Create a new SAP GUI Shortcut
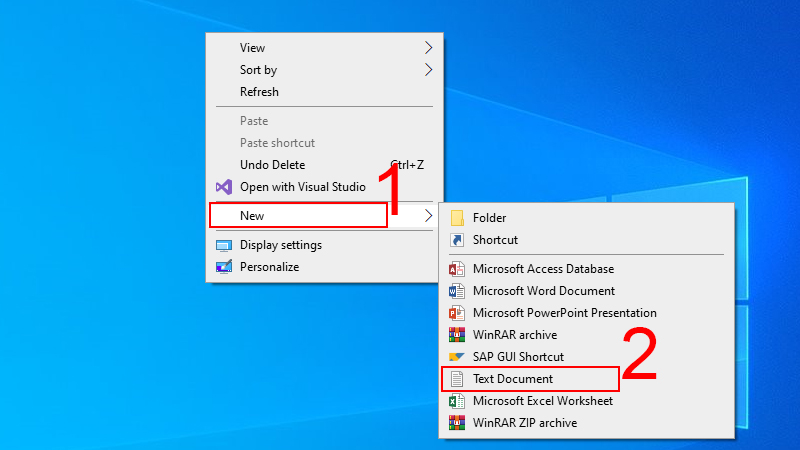 587,357
